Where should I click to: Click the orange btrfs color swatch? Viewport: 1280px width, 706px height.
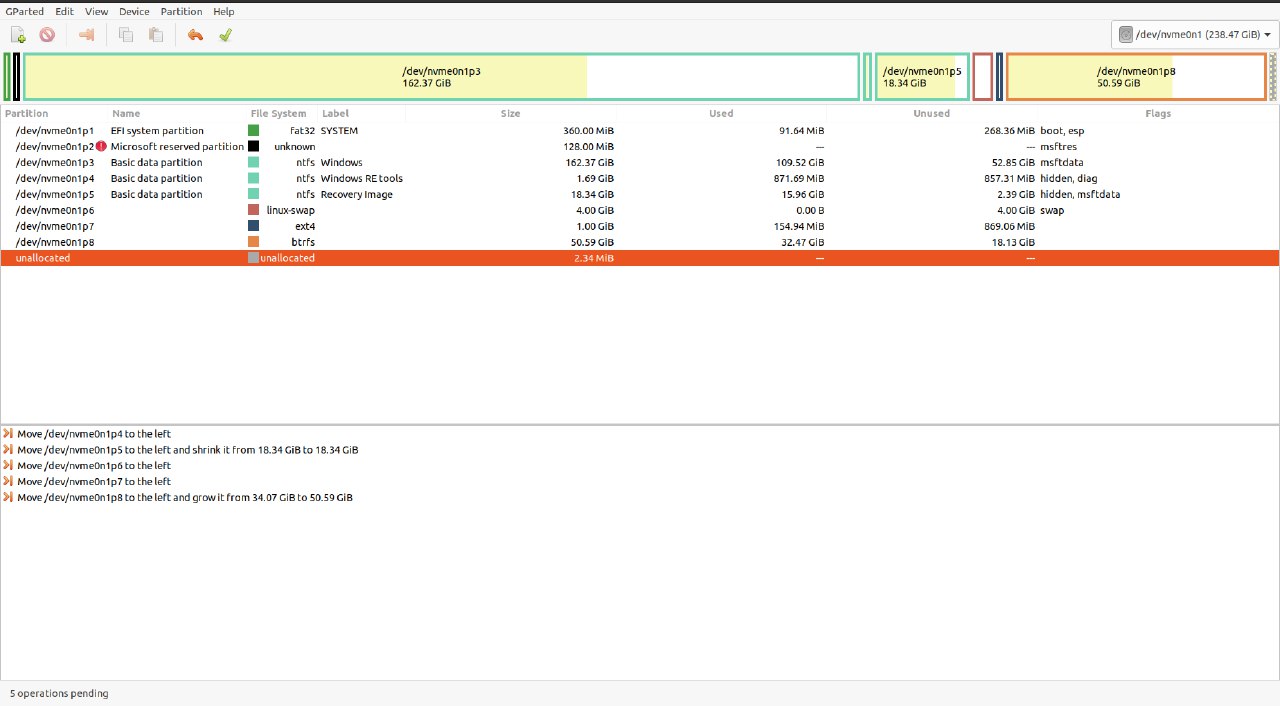click(254, 242)
